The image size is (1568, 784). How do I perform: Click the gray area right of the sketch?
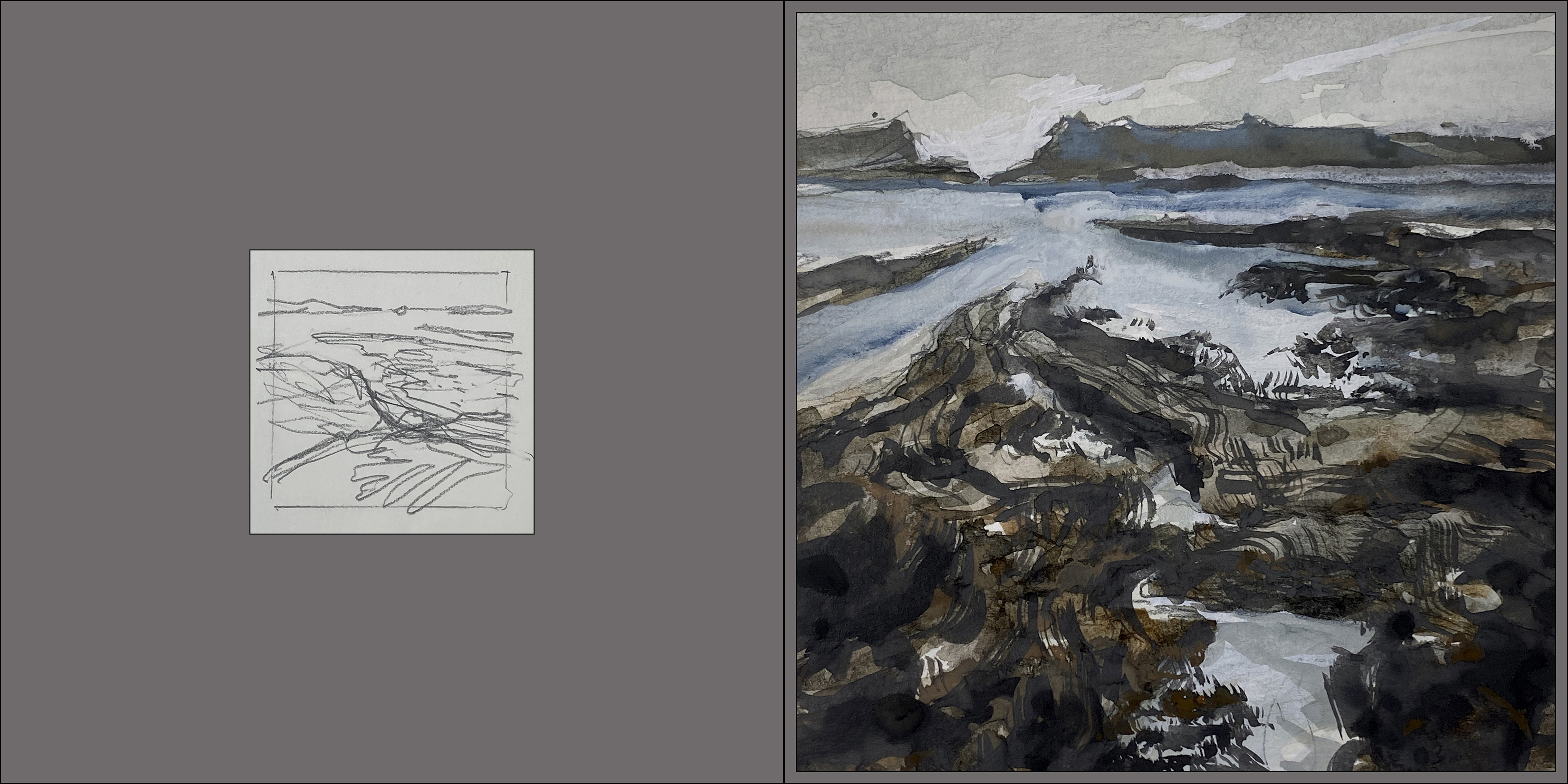click(658, 392)
